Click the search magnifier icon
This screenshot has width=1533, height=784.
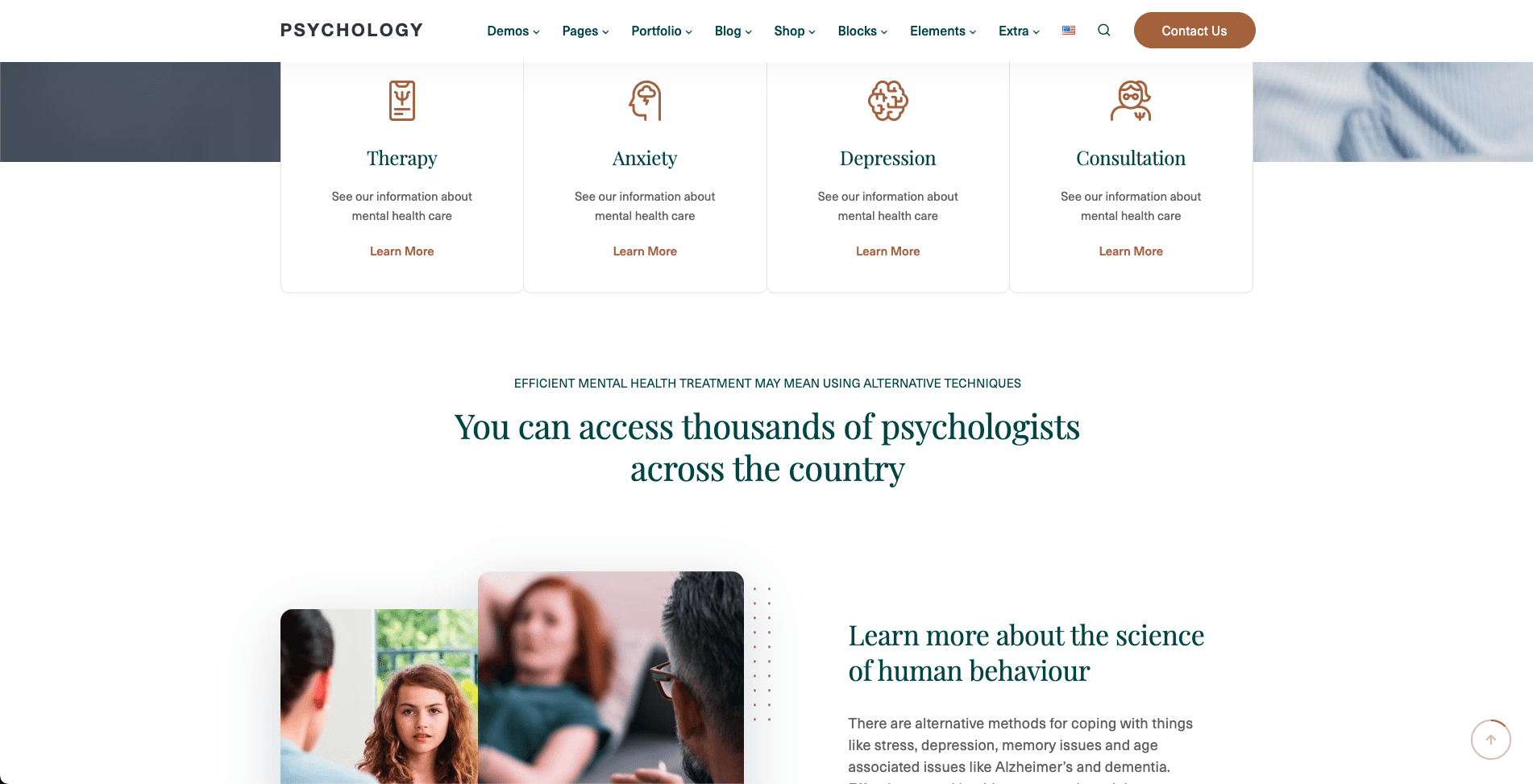[x=1104, y=31]
